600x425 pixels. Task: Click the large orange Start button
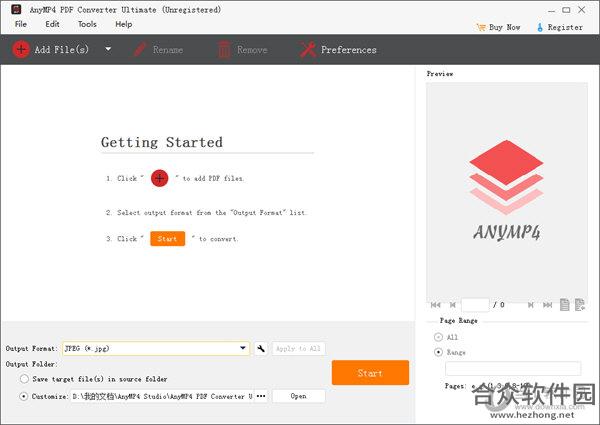[x=370, y=373]
